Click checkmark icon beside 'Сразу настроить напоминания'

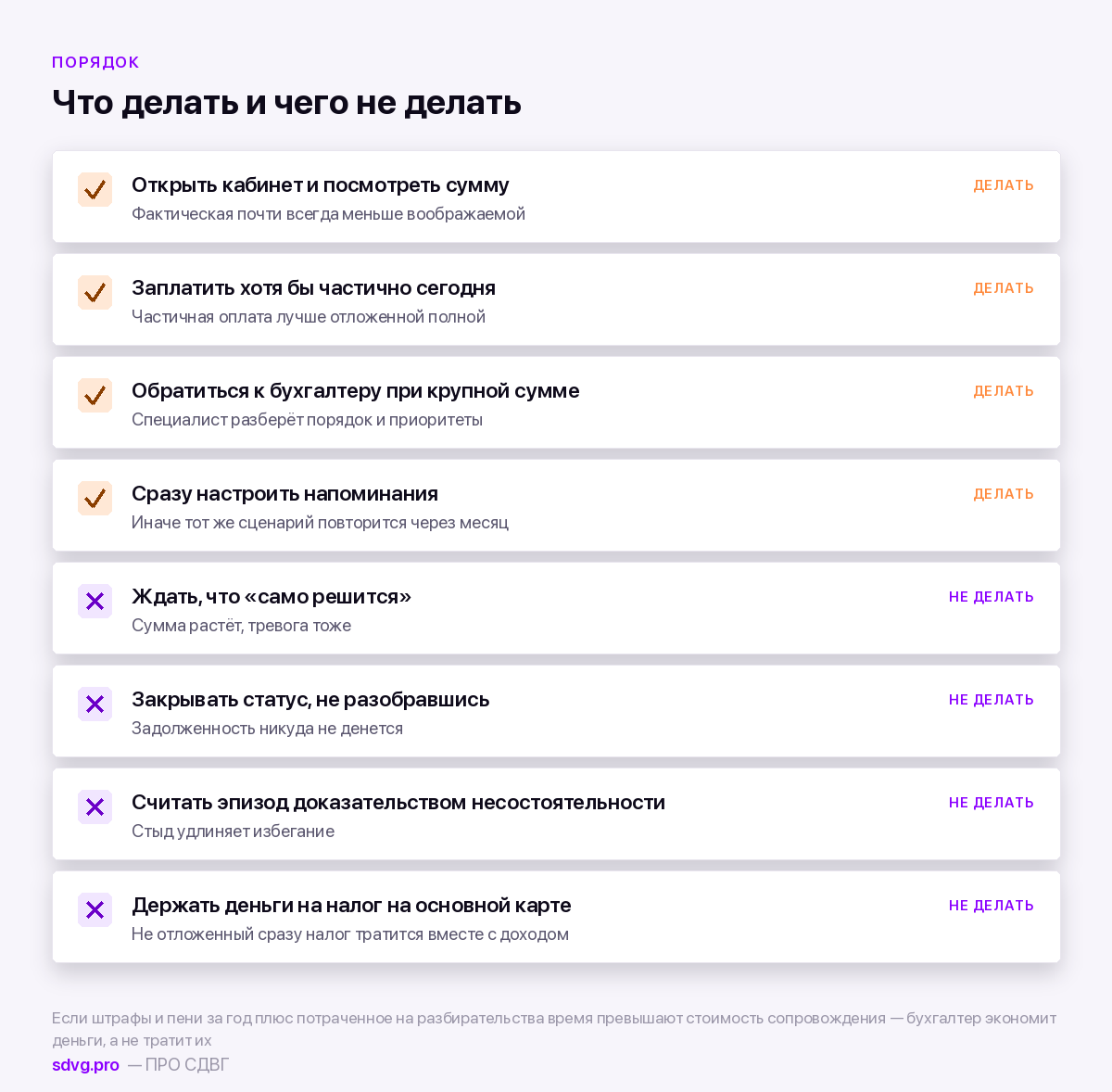pyautogui.click(x=95, y=499)
